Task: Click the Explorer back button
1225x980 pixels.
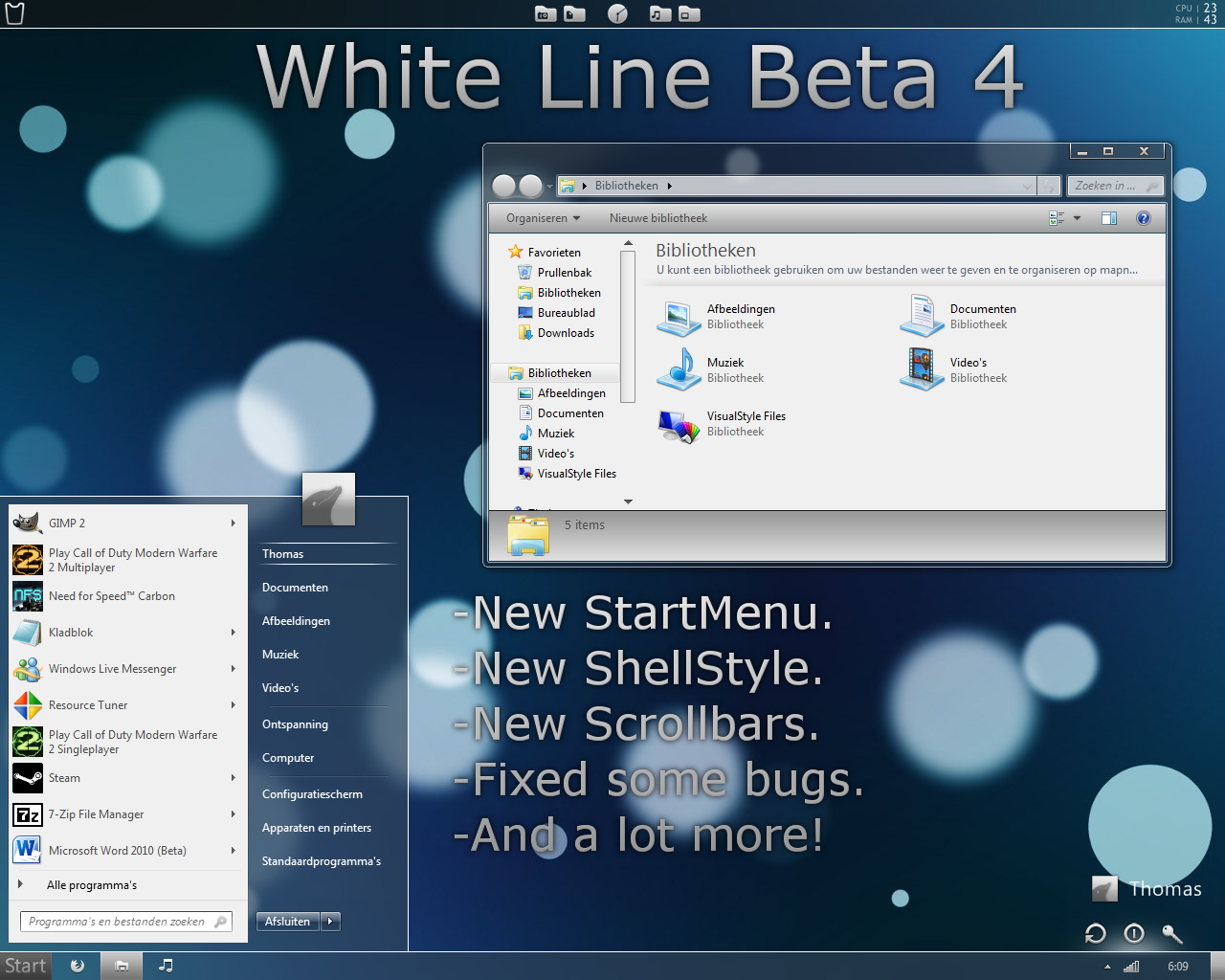Action: [x=503, y=186]
